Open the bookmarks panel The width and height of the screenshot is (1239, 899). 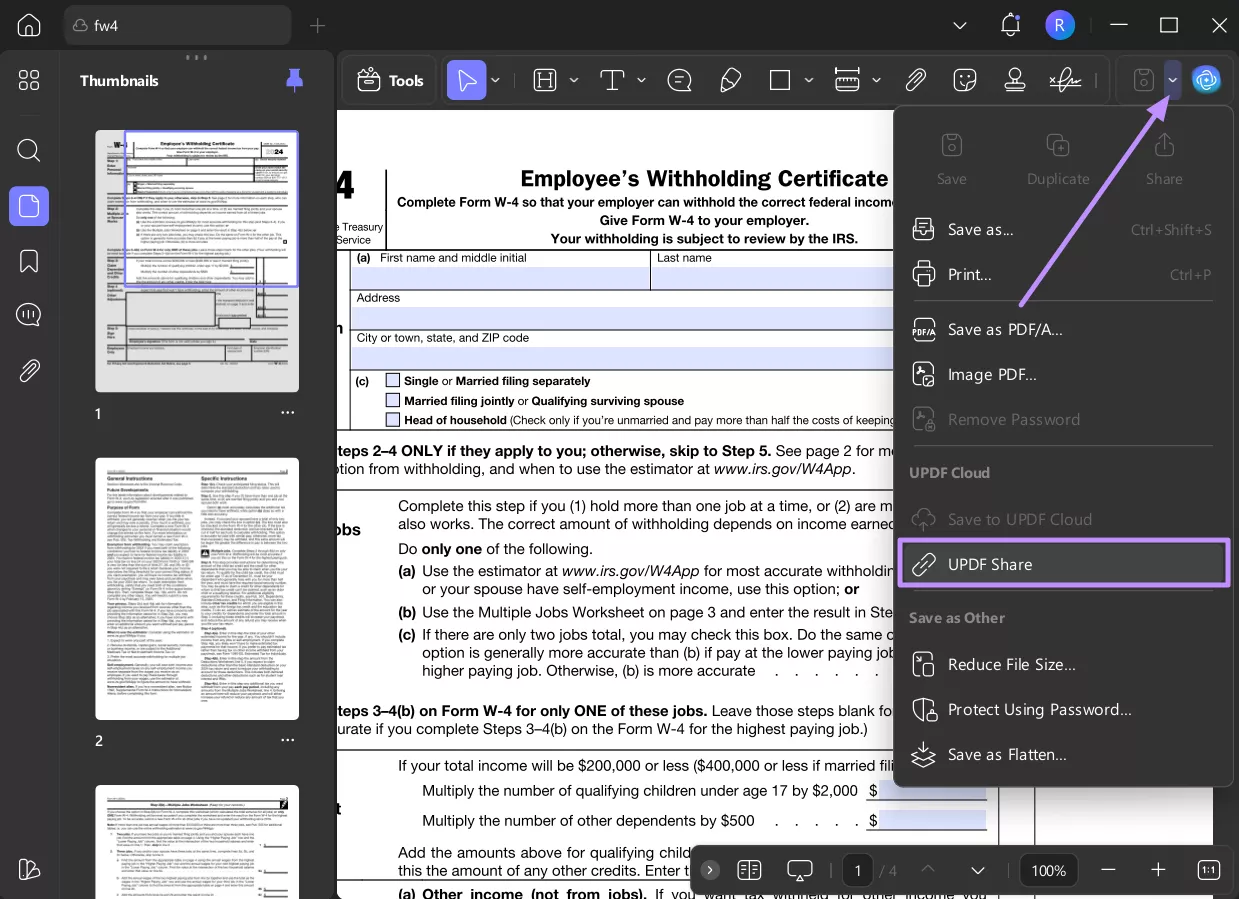(x=29, y=261)
